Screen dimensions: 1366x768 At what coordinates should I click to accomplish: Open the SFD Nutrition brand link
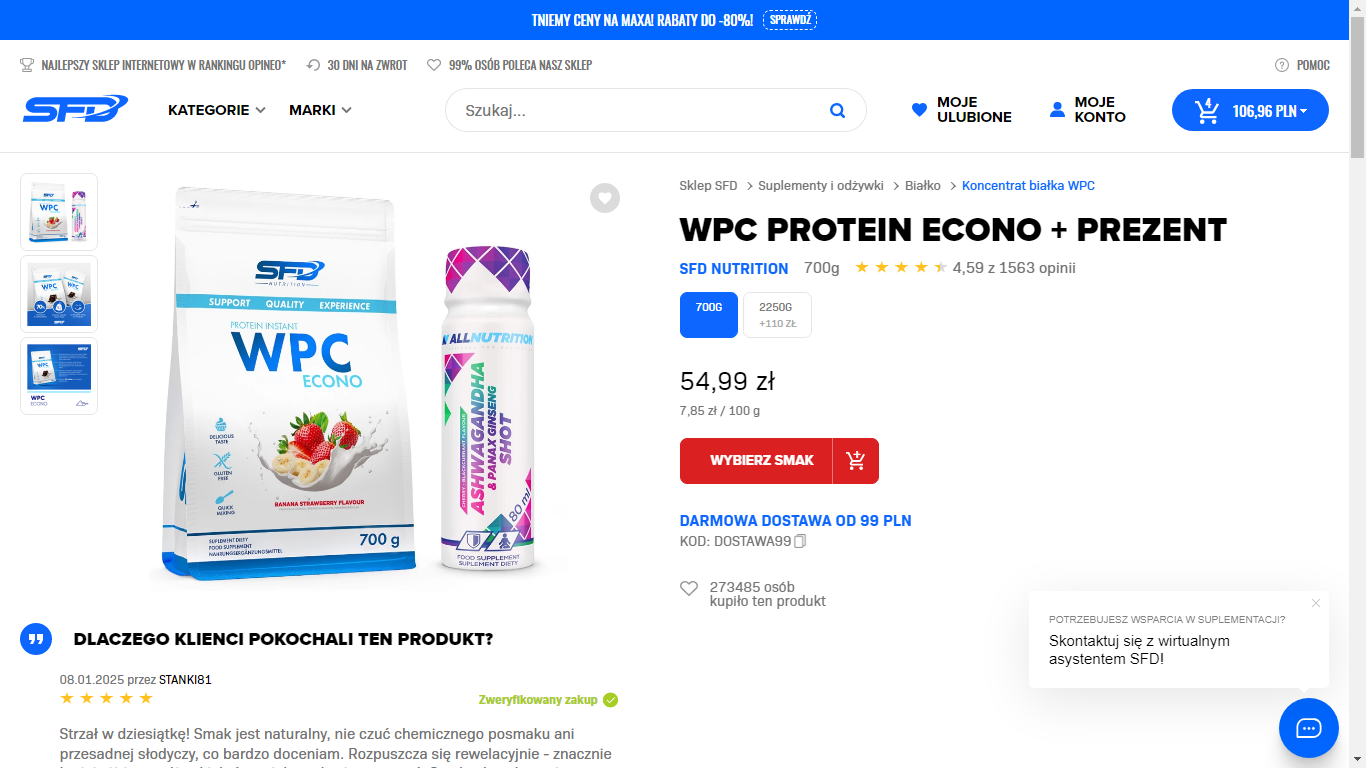(x=733, y=268)
